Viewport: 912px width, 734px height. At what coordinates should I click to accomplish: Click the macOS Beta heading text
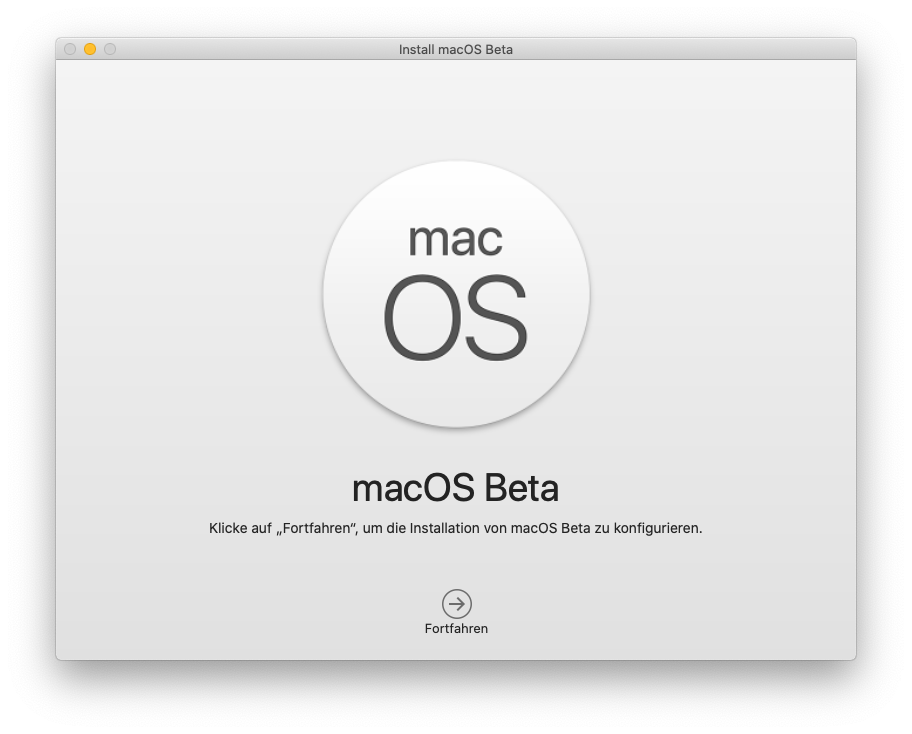[455, 488]
